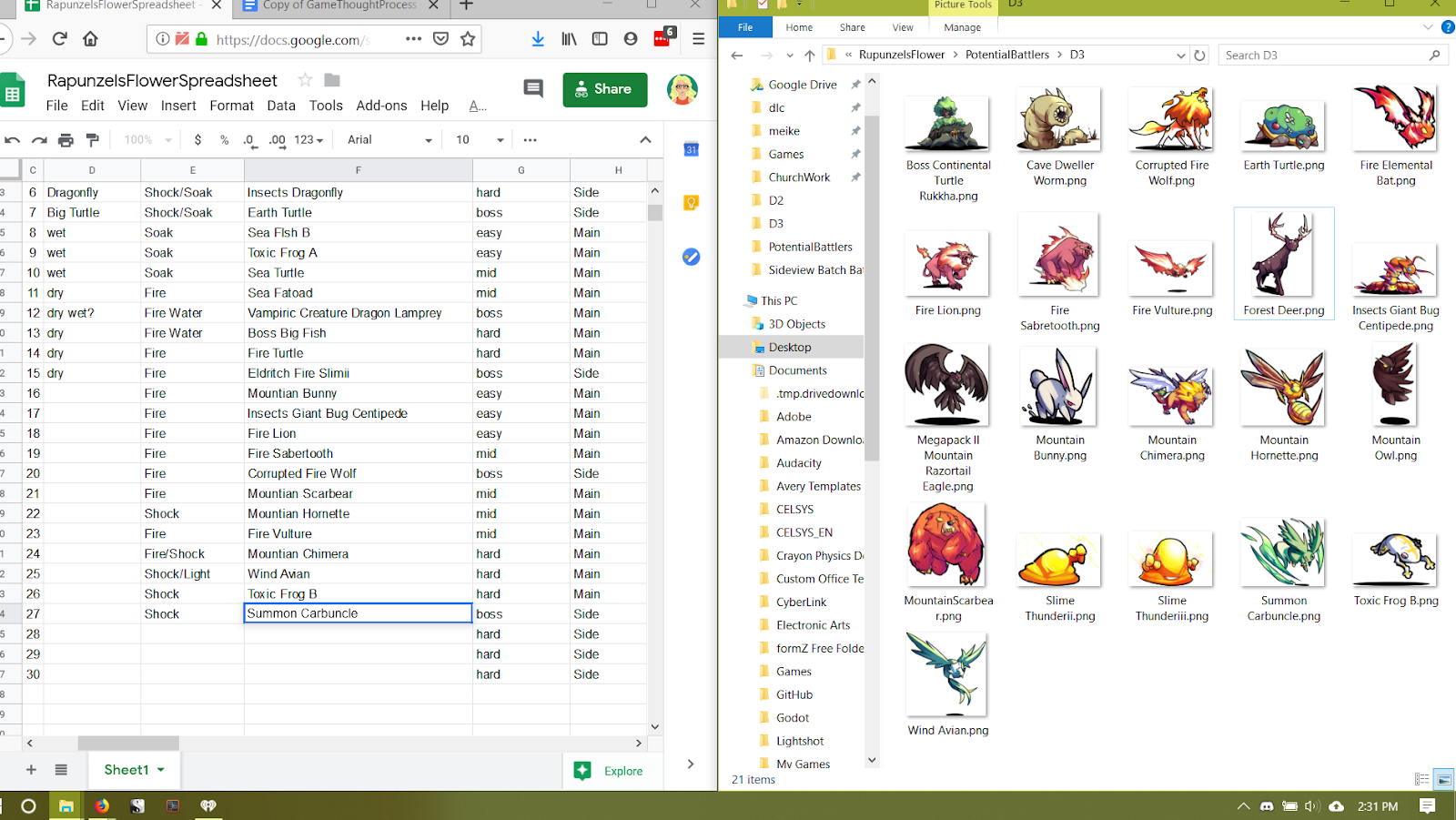Open the Data menu in Sheets
The height and width of the screenshot is (820, 1456).
pos(281,106)
